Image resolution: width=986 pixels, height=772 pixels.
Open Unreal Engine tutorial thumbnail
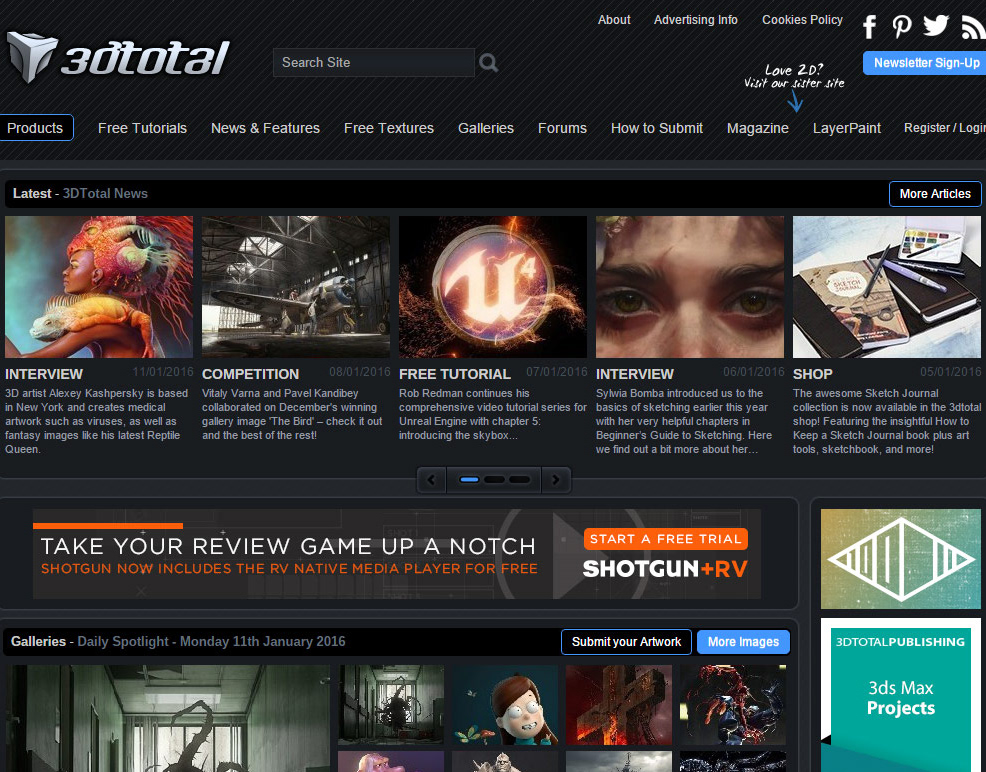492,287
